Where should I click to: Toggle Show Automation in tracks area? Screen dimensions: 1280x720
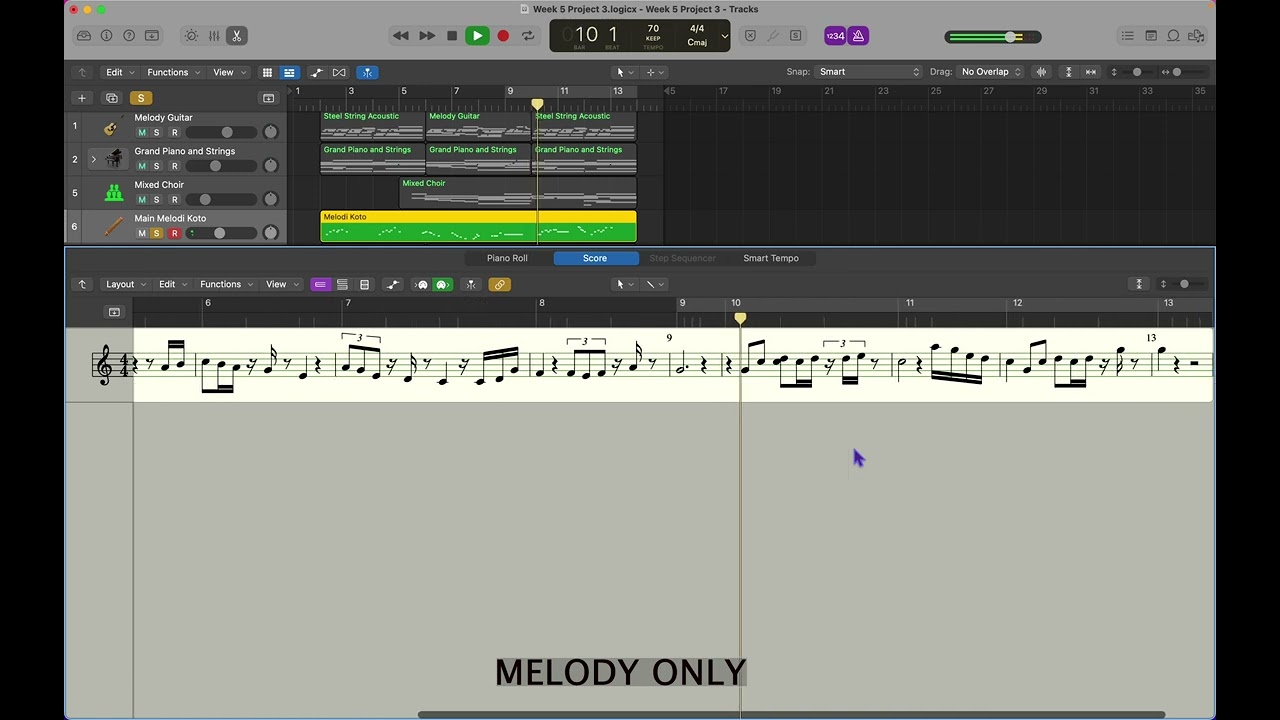317,72
